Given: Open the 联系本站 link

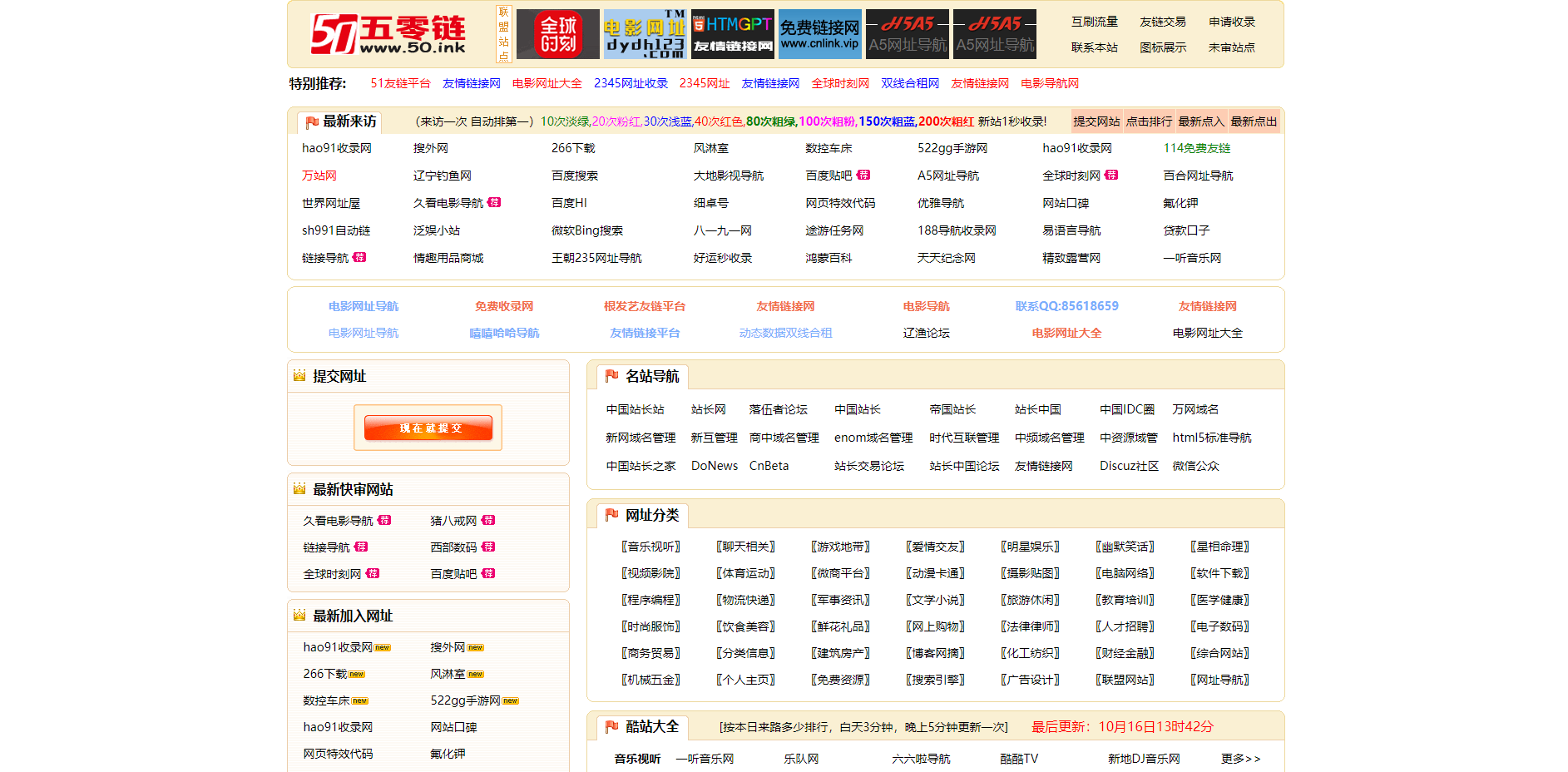Looking at the screenshot, I should pyautogui.click(x=1093, y=47).
